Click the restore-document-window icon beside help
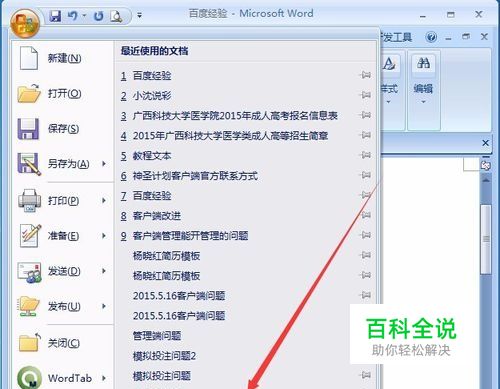The image size is (500, 389). click(466, 36)
